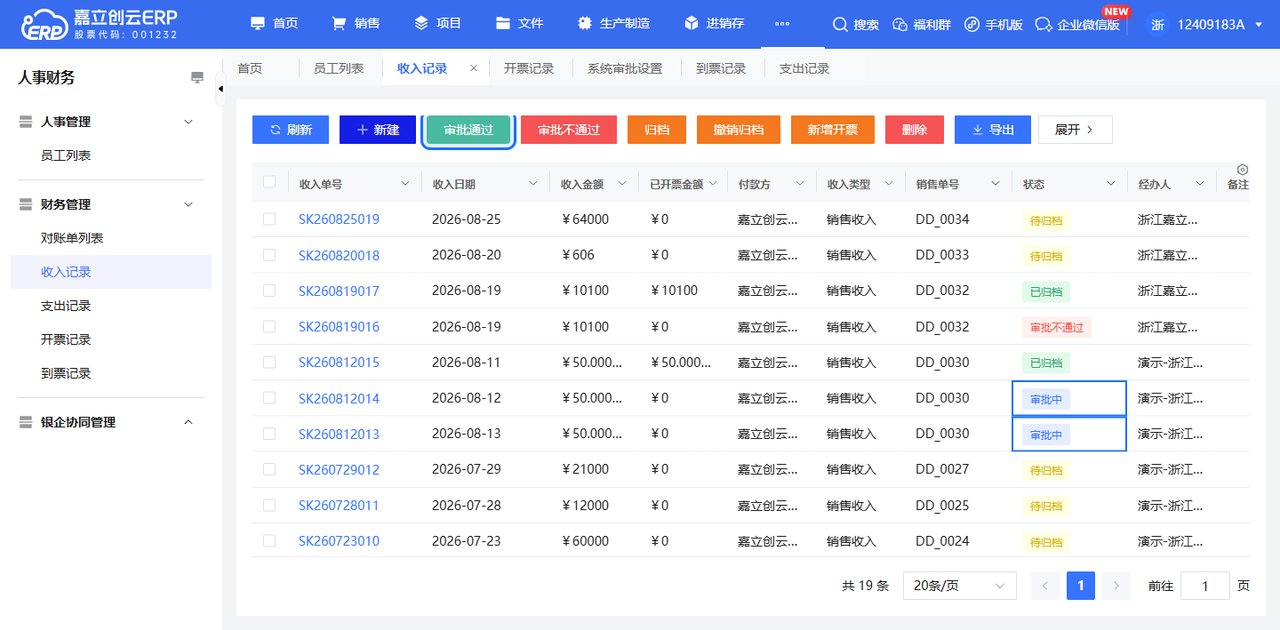Click the 银企协同管理 section icon
The height and width of the screenshot is (630, 1280).
click(x=27, y=423)
